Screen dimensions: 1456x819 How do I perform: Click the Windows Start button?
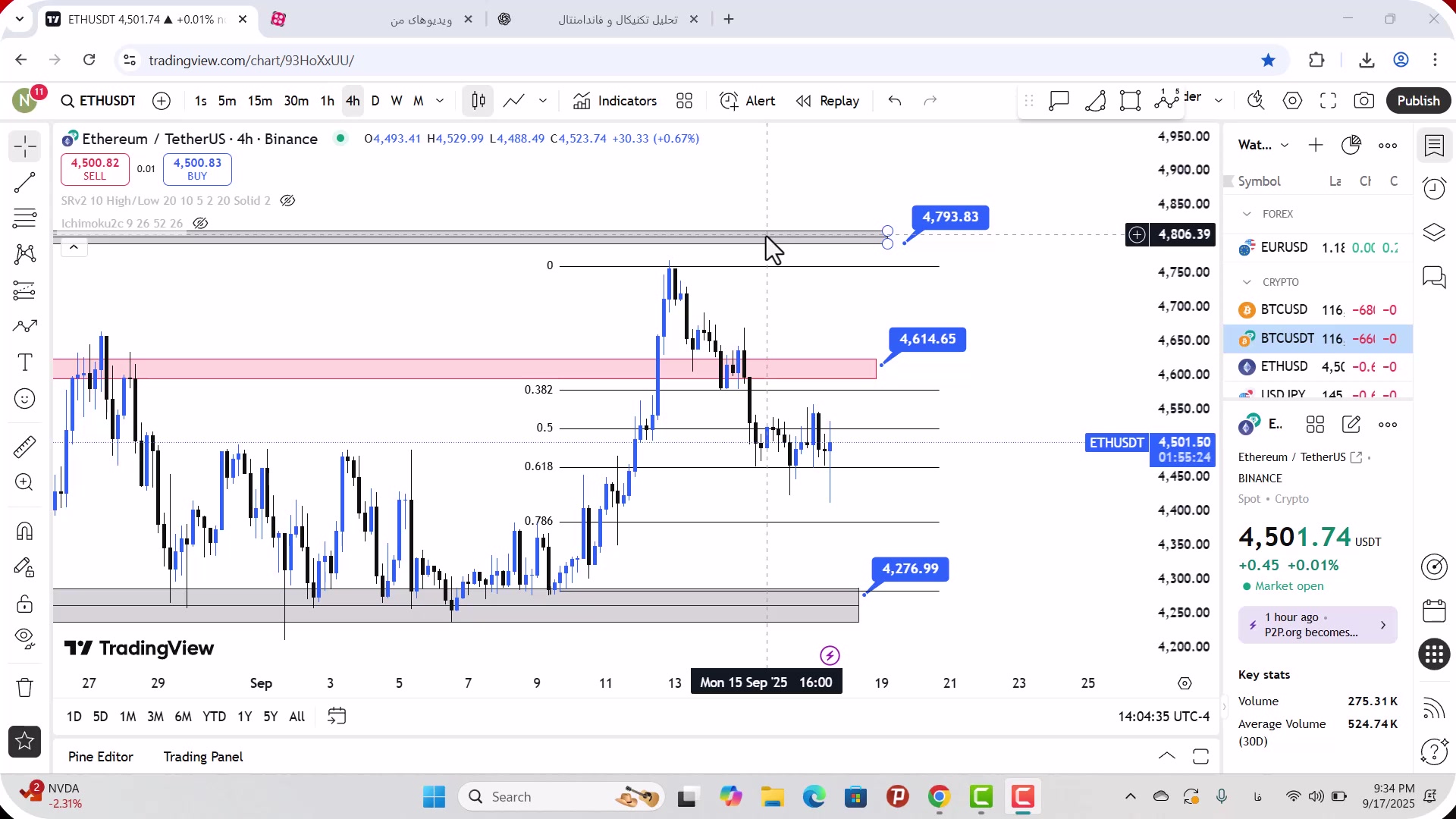click(434, 797)
